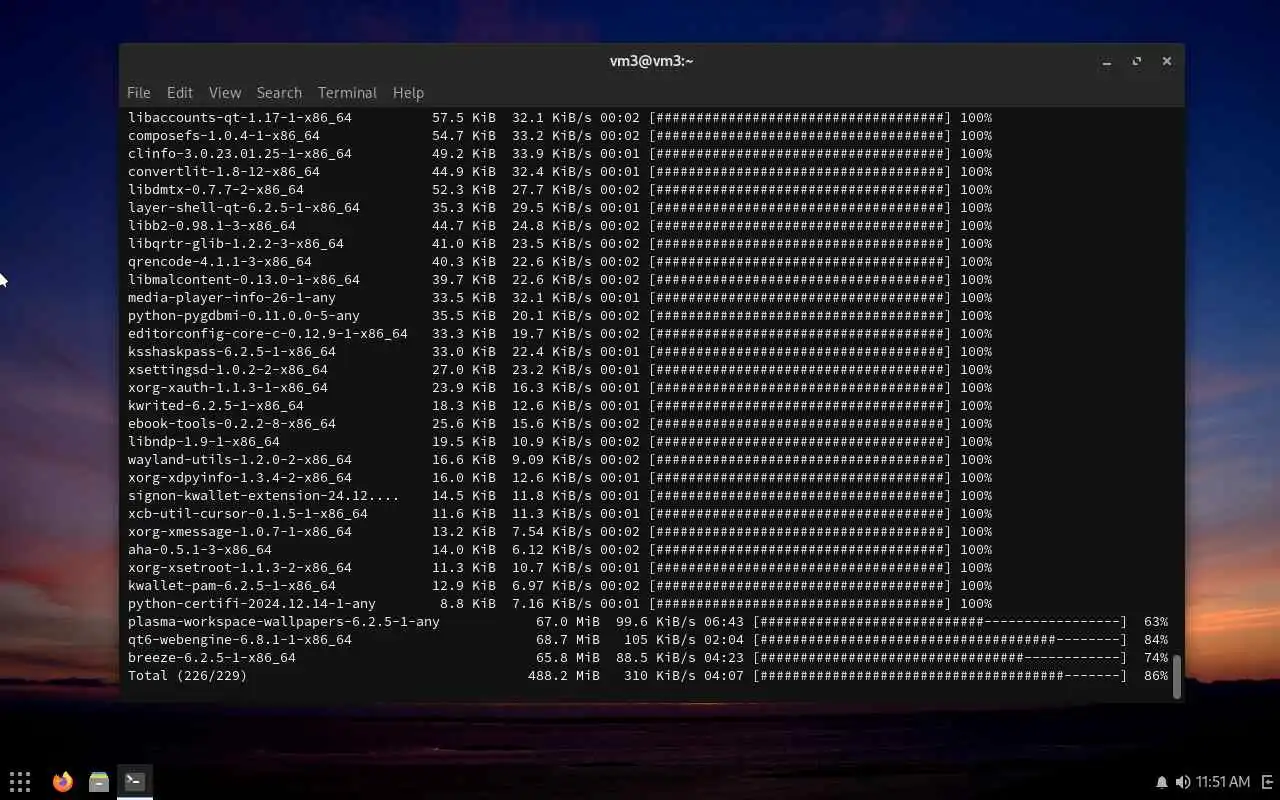Click the text xorg-xsetroot-1.1.3-2-x86_64
The width and height of the screenshot is (1280, 800).
(240, 568)
